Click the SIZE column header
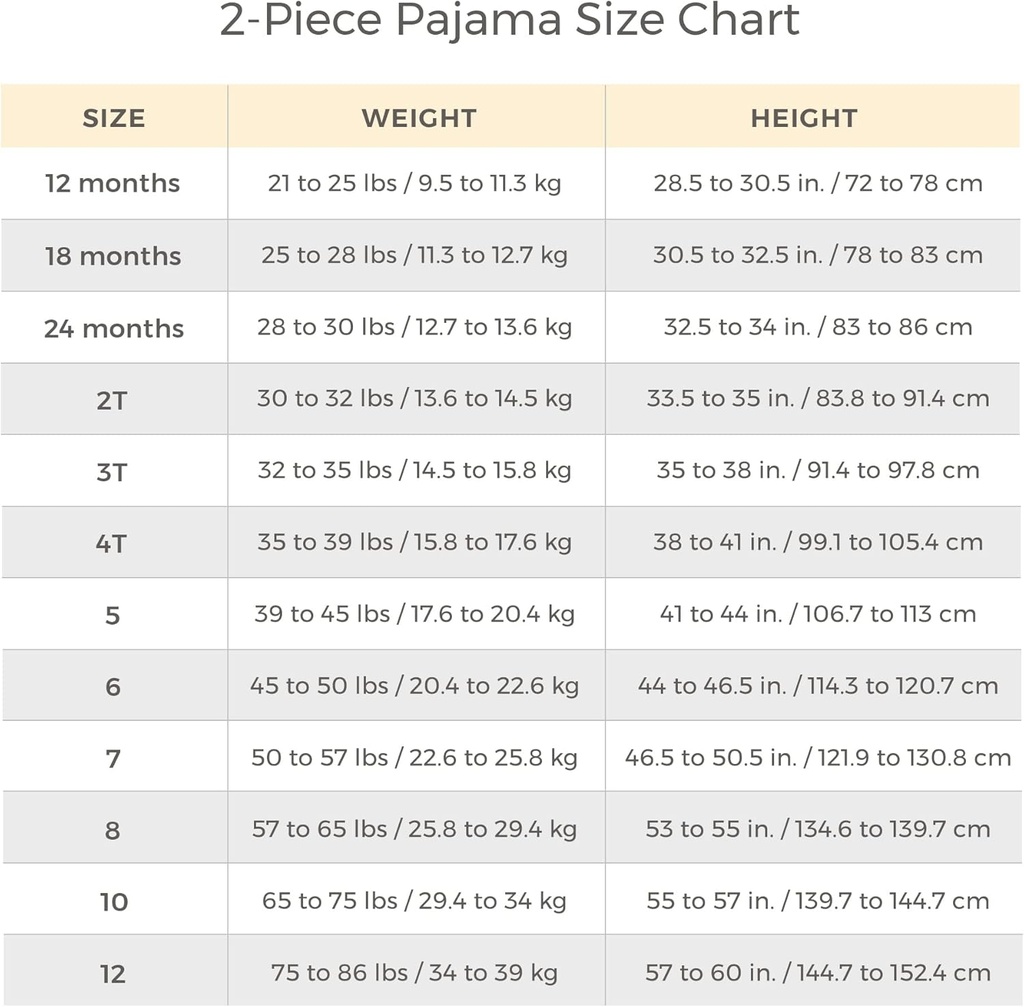Image resolution: width=1024 pixels, height=1007 pixels. tap(114, 118)
